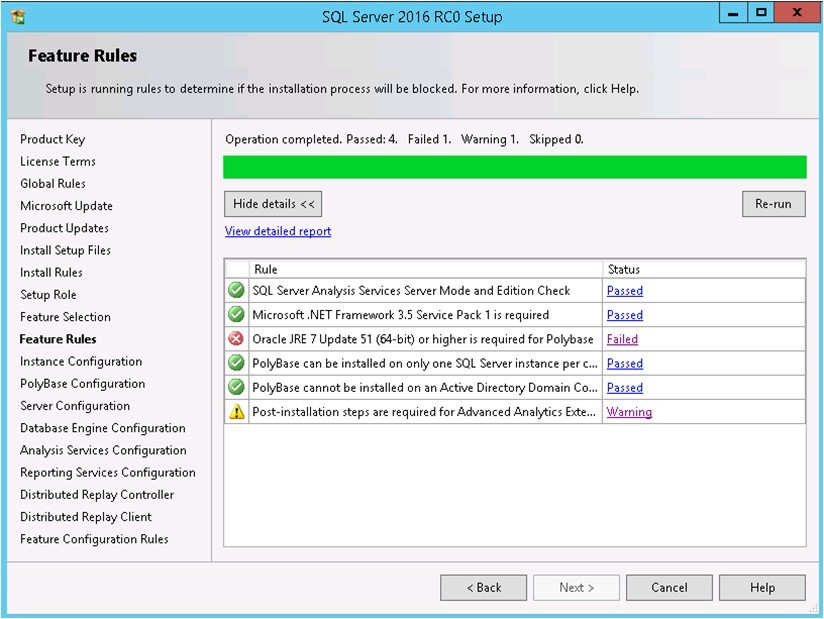This screenshot has width=824, height=619.
Task: Select Feature Selection step in sidebar
Action: pyautogui.click(x=66, y=317)
